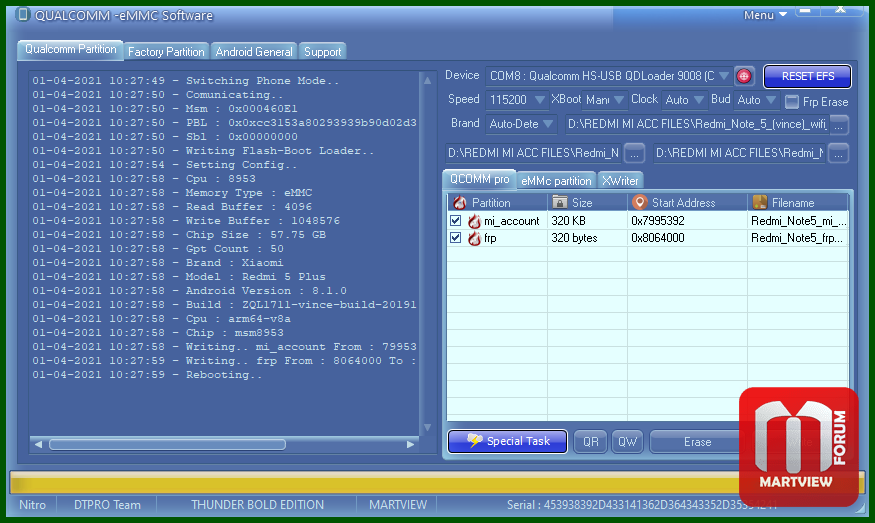The height and width of the screenshot is (523, 875).
Task: Click the second lower REDMI MI ACC FILES path field
Action: pyautogui.click(x=739, y=153)
